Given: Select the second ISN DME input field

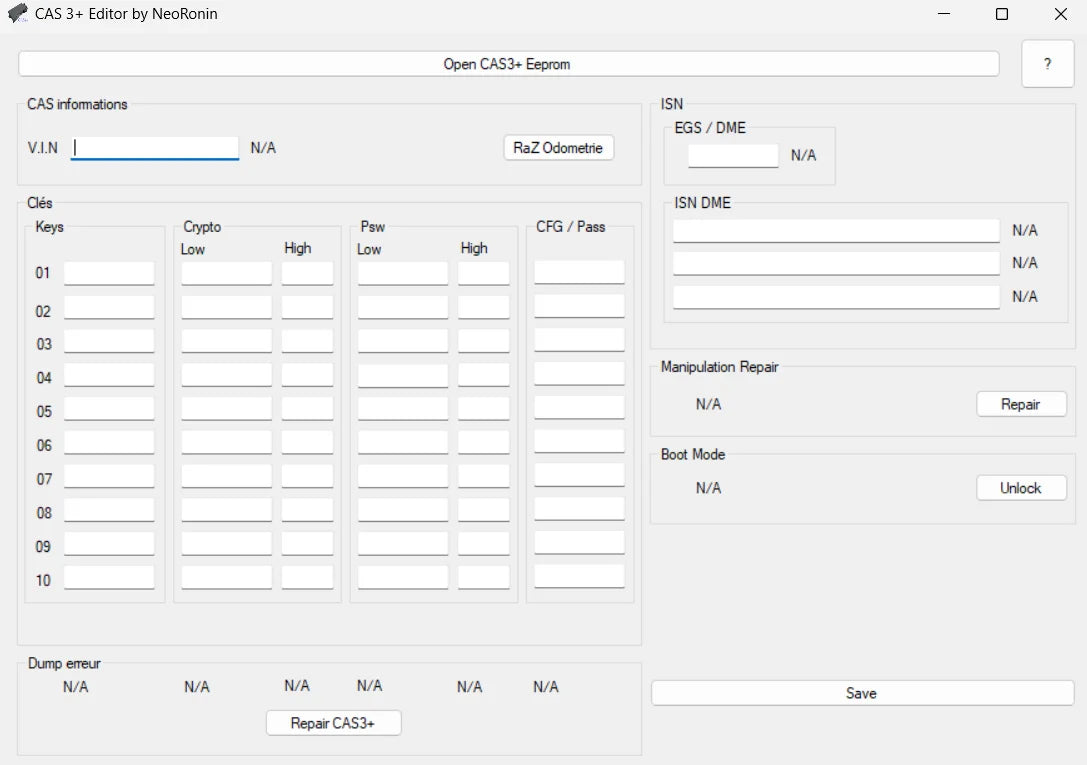Looking at the screenshot, I should 836,263.
